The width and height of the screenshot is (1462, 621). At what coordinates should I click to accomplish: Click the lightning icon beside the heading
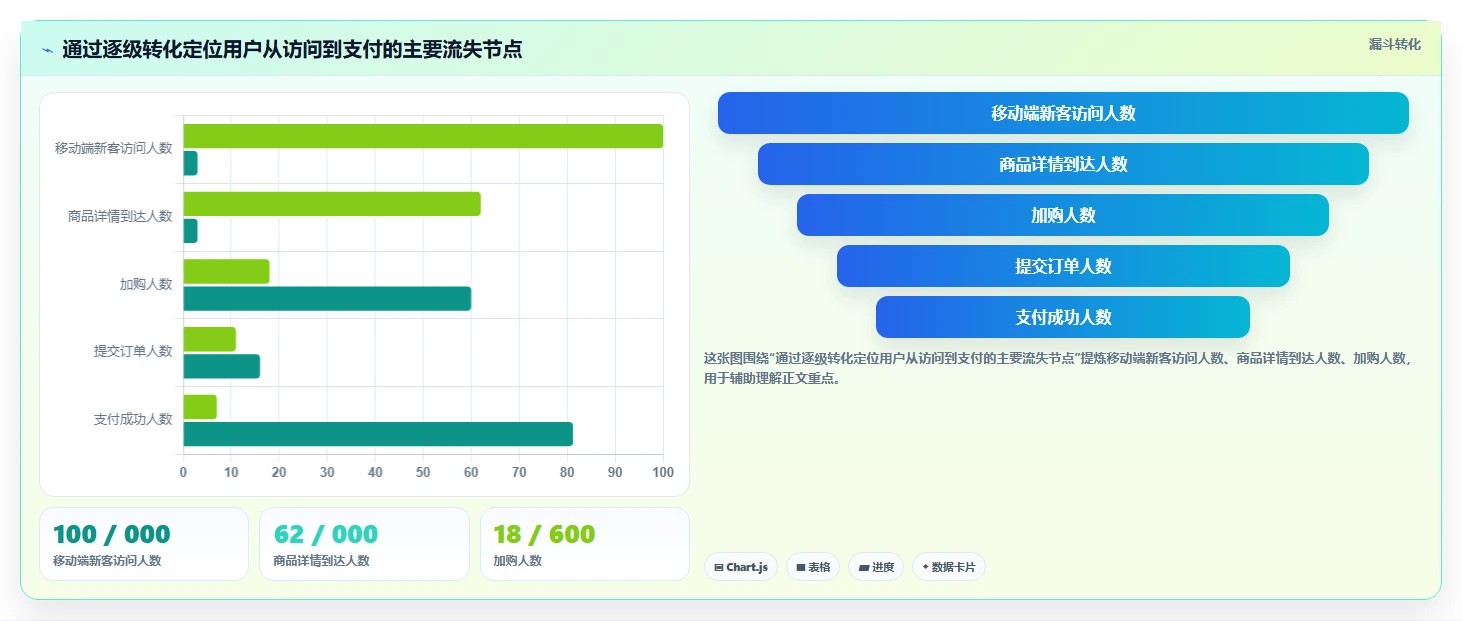pyautogui.click(x=48, y=50)
